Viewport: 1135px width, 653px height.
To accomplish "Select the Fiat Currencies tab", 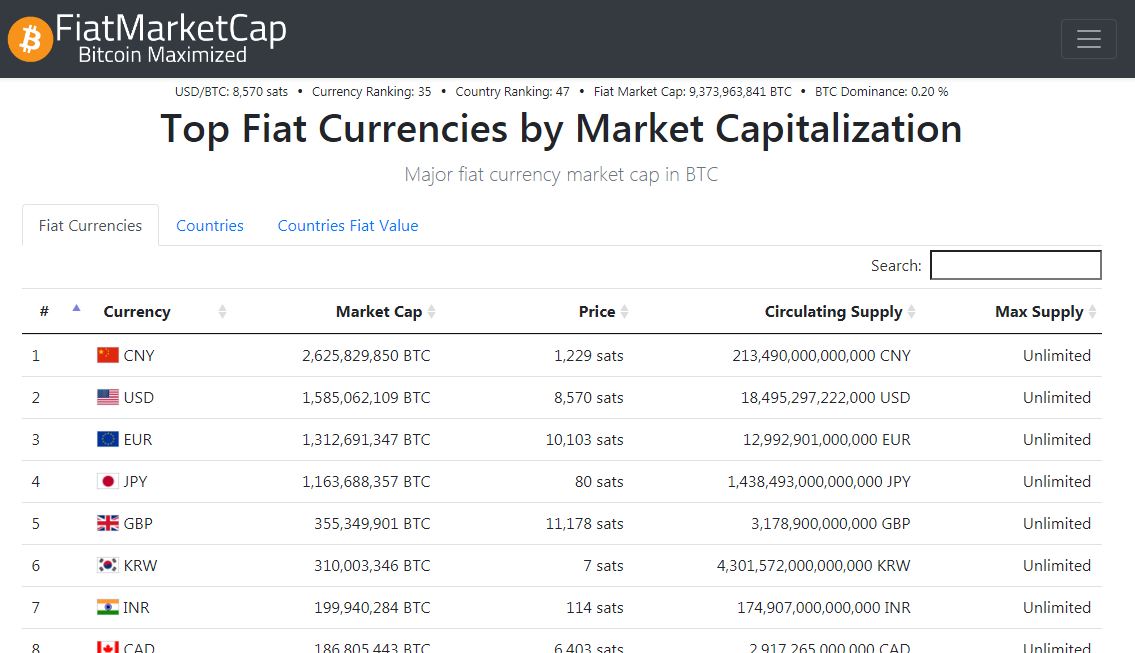I will pyautogui.click(x=90, y=226).
